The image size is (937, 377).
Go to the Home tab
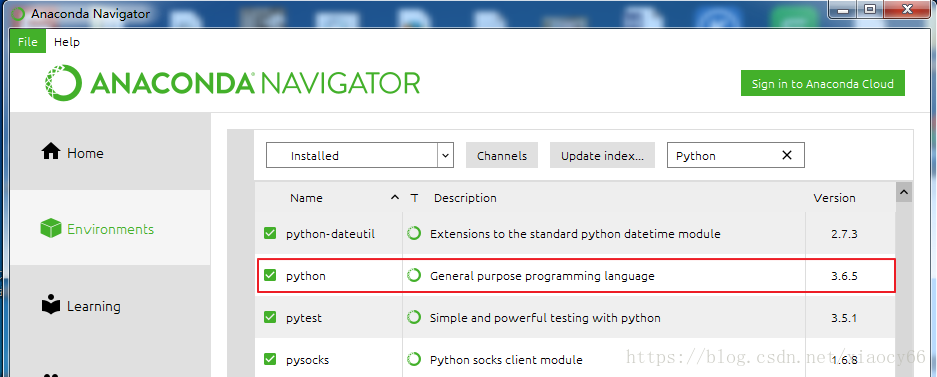point(110,152)
